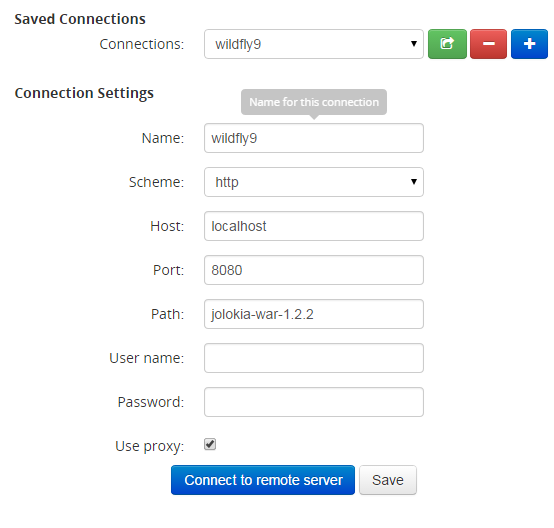Click the 'Password:' label
554x528 pixels.
151,402
